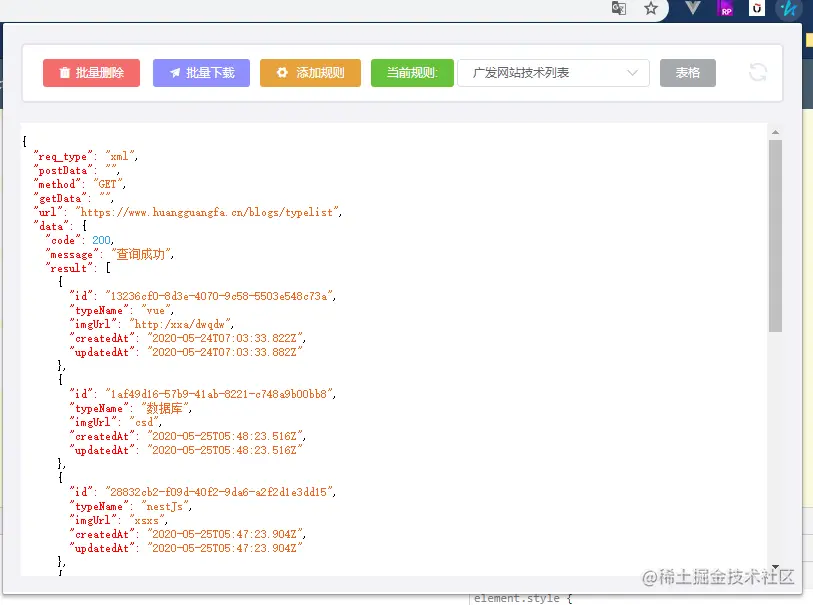Click the scrollbar down arrow
Image resolution: width=813 pixels, height=605 pixels.
click(x=775, y=567)
